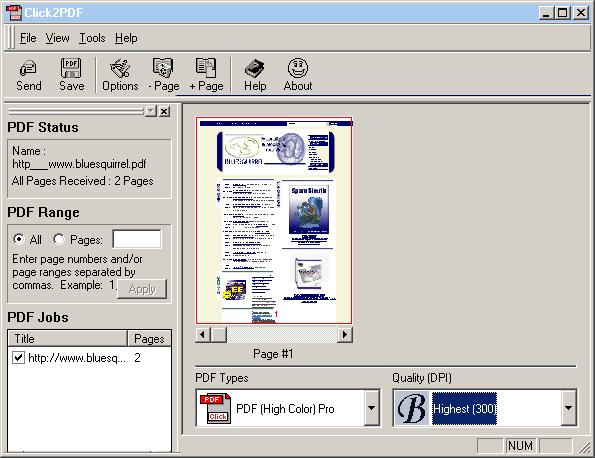Image resolution: width=595 pixels, height=458 pixels.
Task: Close the left side panel
Action: (164, 111)
